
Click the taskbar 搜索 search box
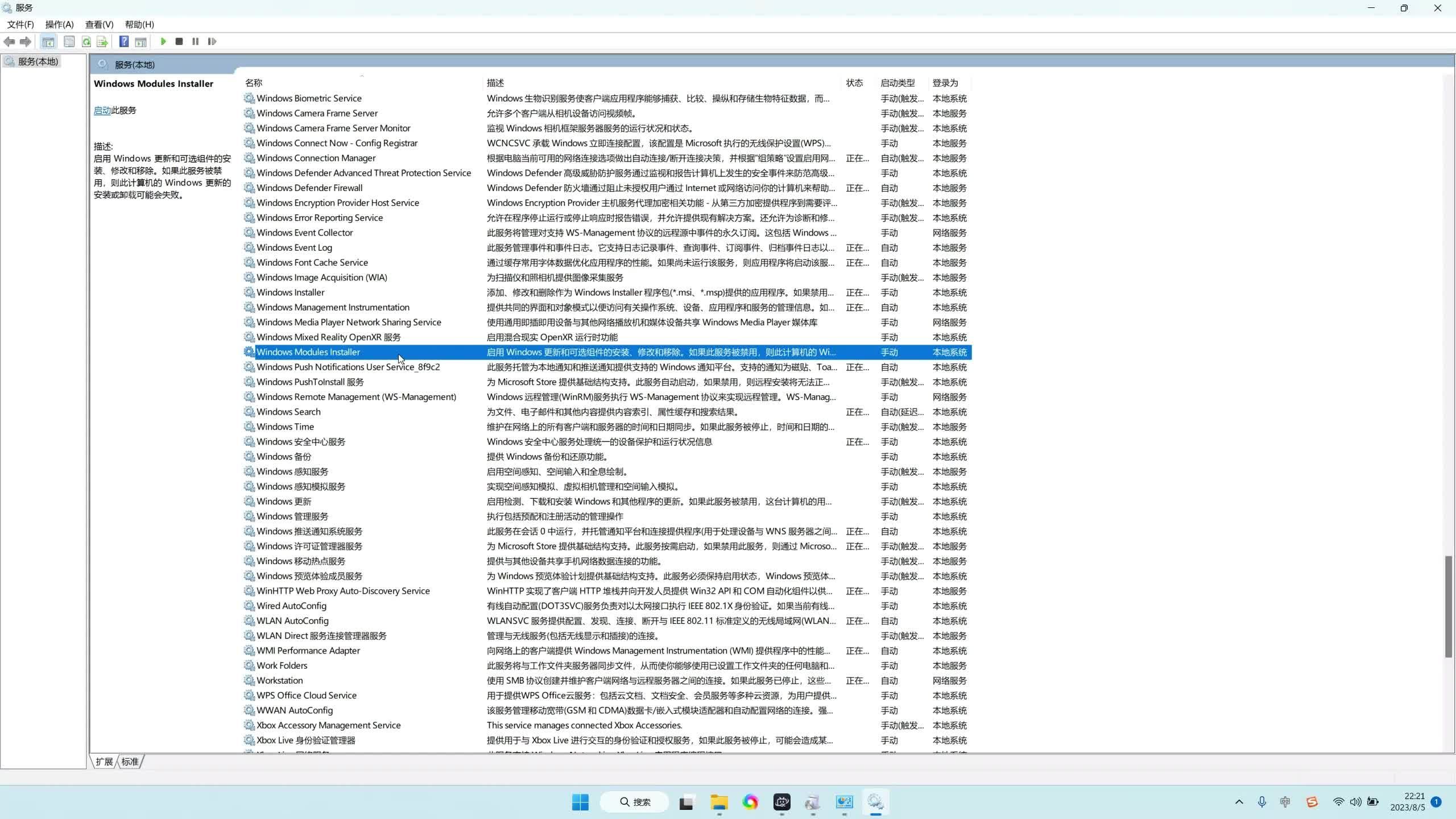(x=635, y=802)
